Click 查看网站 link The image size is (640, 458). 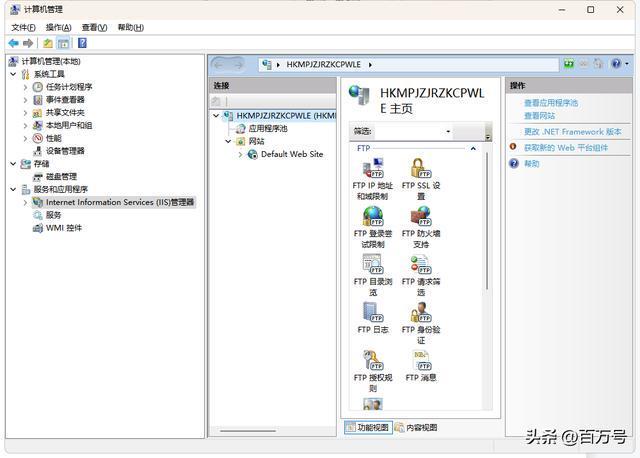[540, 116]
